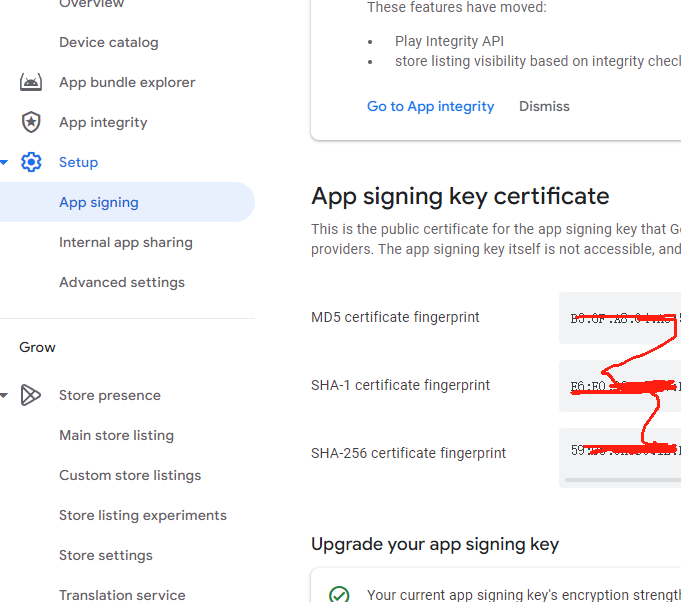
Task: Collapse the Setup section arrow
Action: (x=4, y=162)
